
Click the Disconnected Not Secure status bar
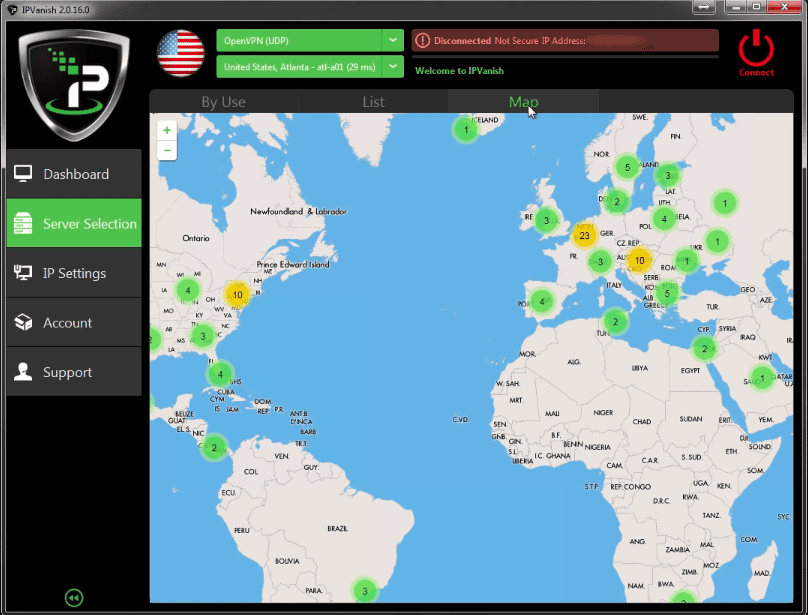pos(565,41)
